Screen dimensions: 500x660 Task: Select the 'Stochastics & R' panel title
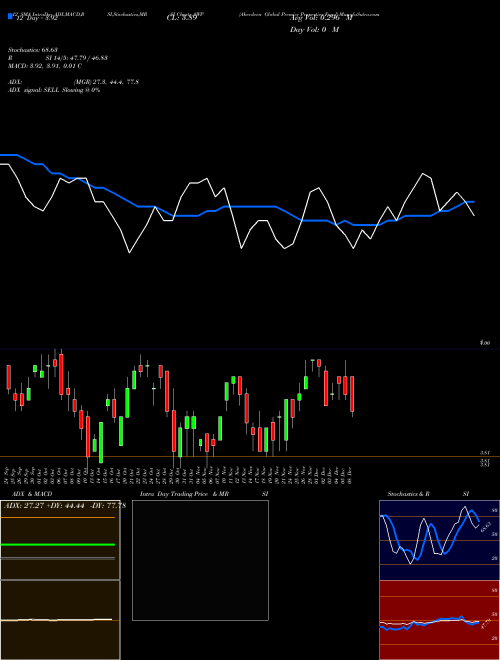[x=408, y=494]
